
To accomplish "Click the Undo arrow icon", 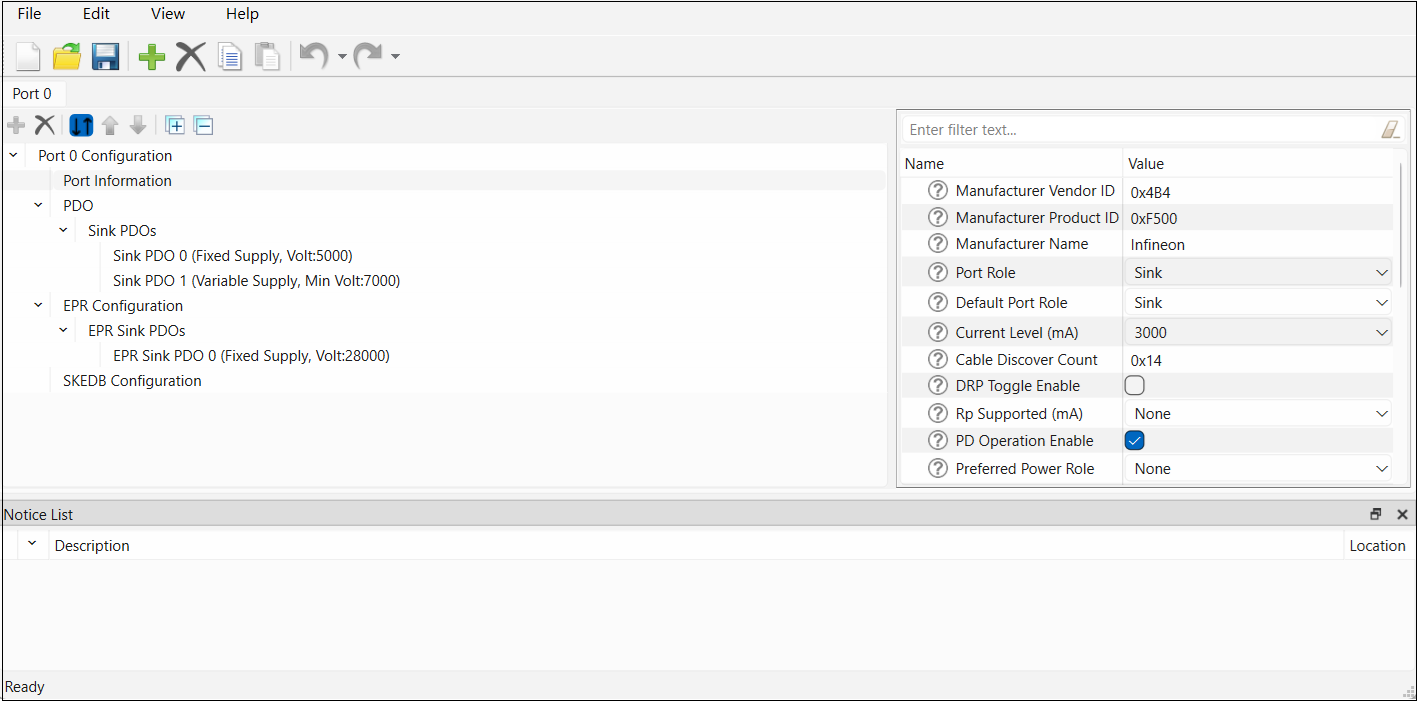I will coord(313,57).
